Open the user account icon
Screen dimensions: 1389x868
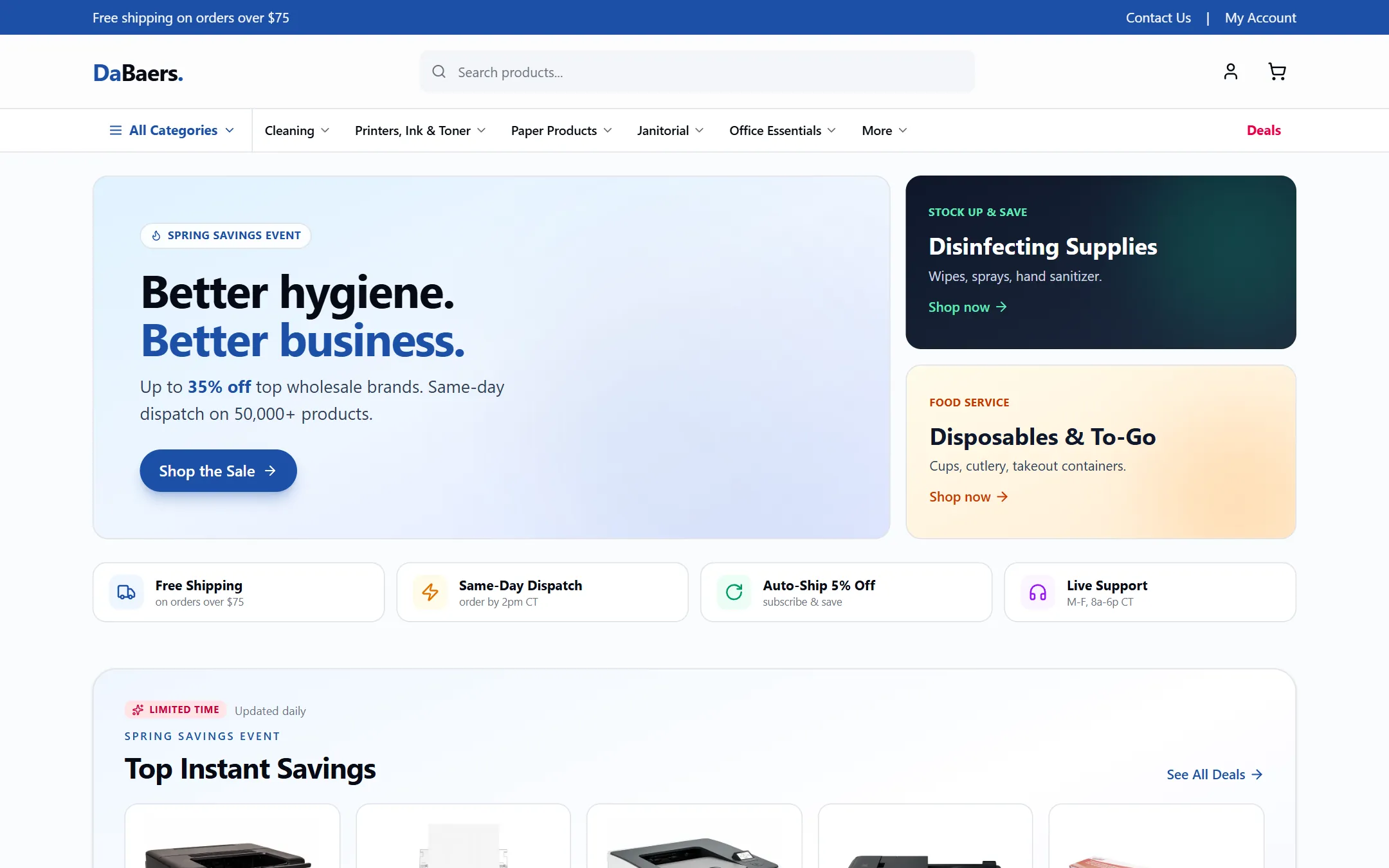pyautogui.click(x=1230, y=71)
